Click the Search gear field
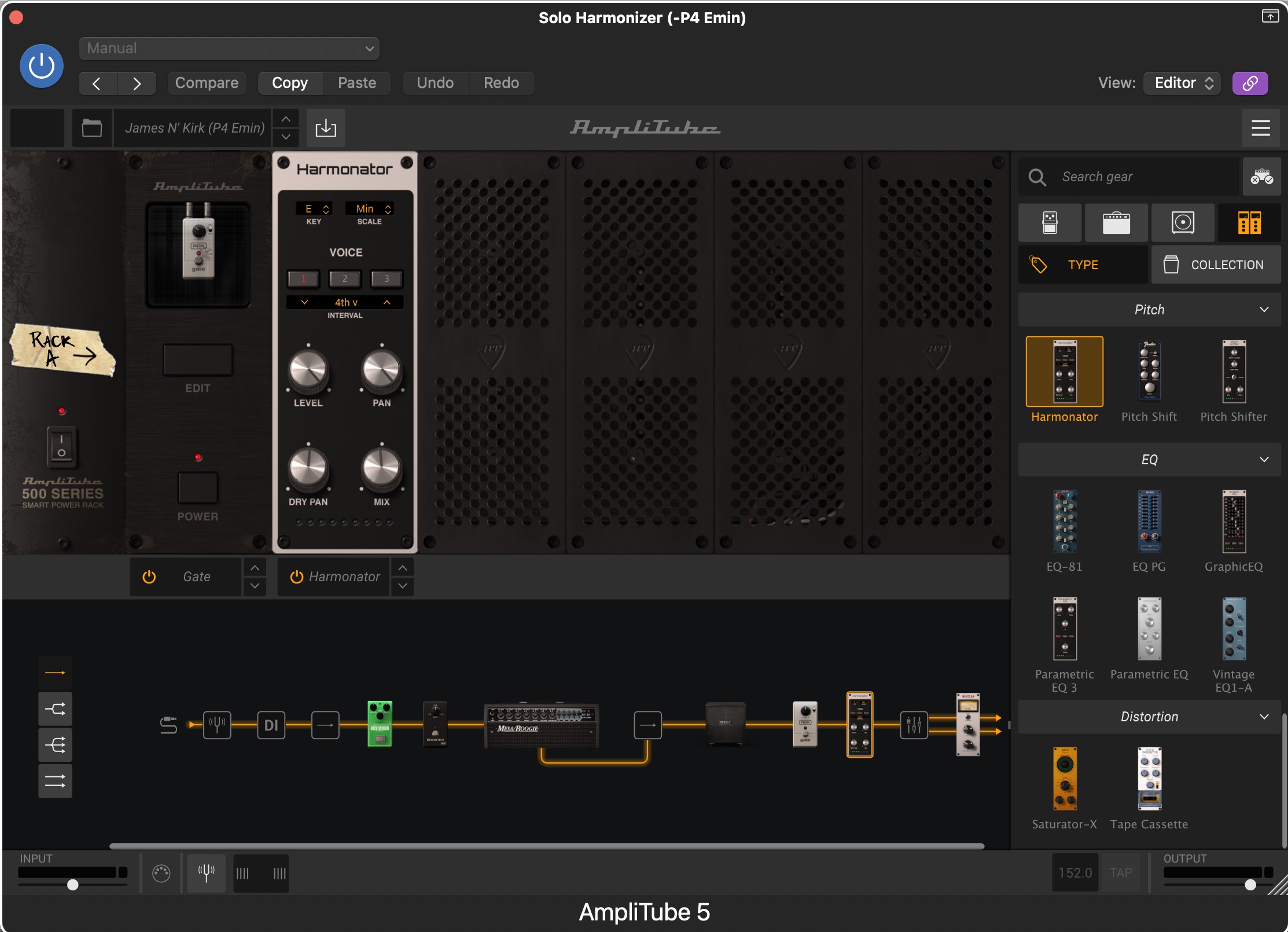1288x932 pixels. tap(1128, 177)
